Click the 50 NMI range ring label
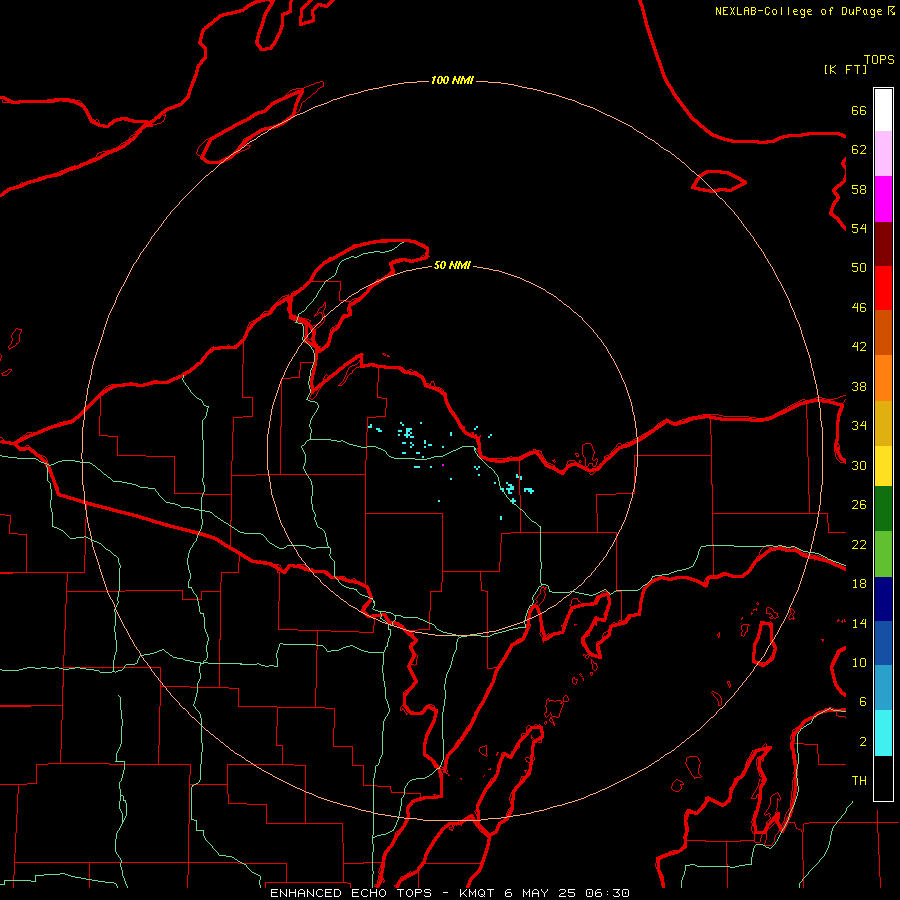Image resolution: width=900 pixels, height=900 pixels. point(452,265)
